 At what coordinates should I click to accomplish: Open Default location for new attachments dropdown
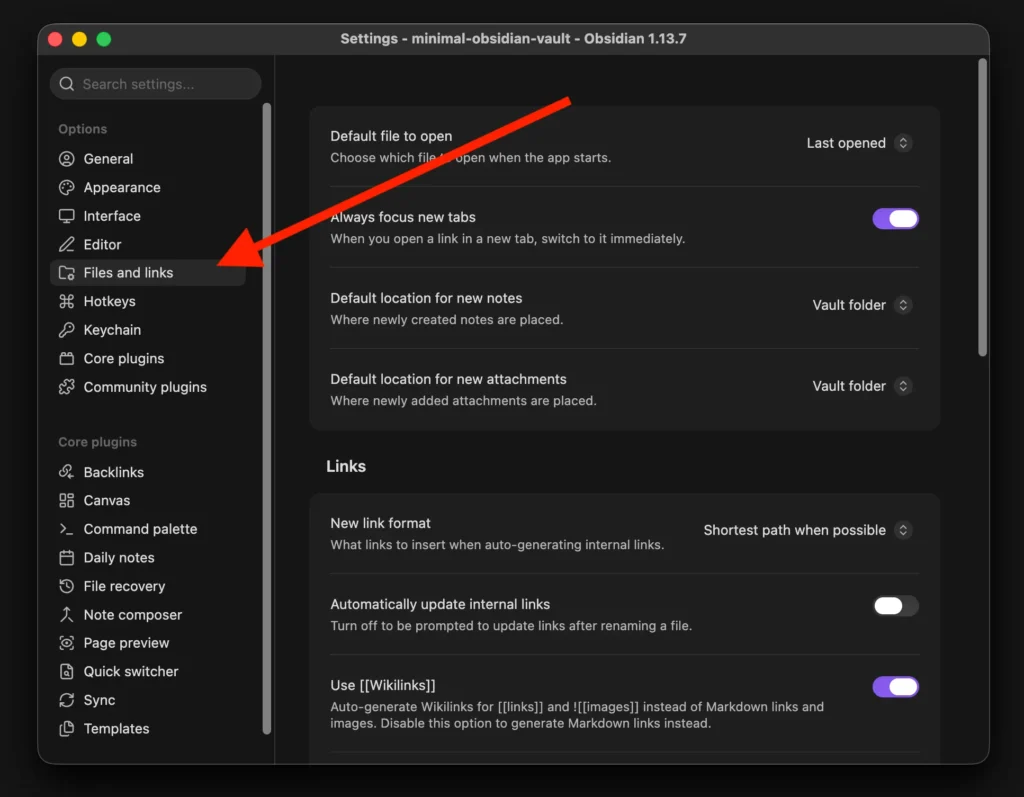(861, 386)
